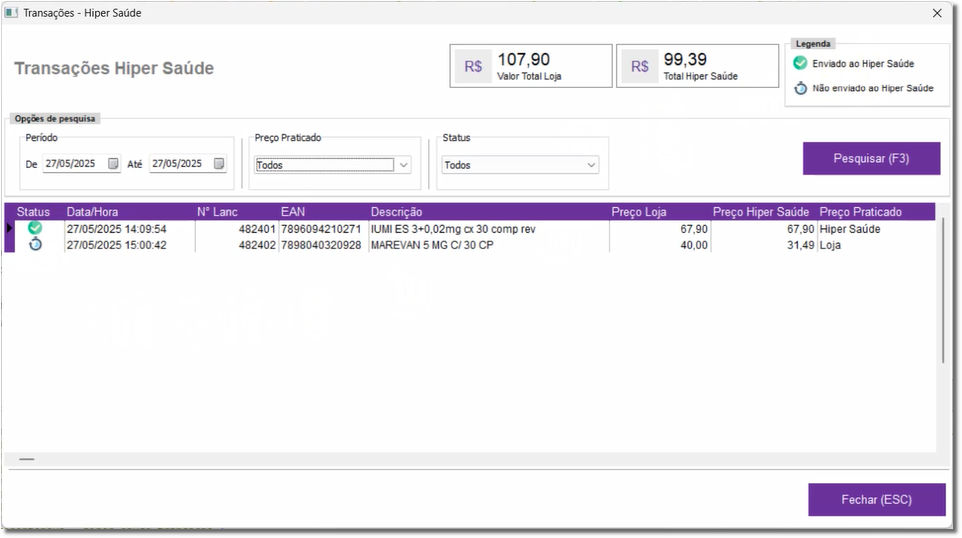Viewport: 962px width, 538px height.
Task: Select the cell 27/05/2025 14:09:54
Action: click(x=117, y=229)
